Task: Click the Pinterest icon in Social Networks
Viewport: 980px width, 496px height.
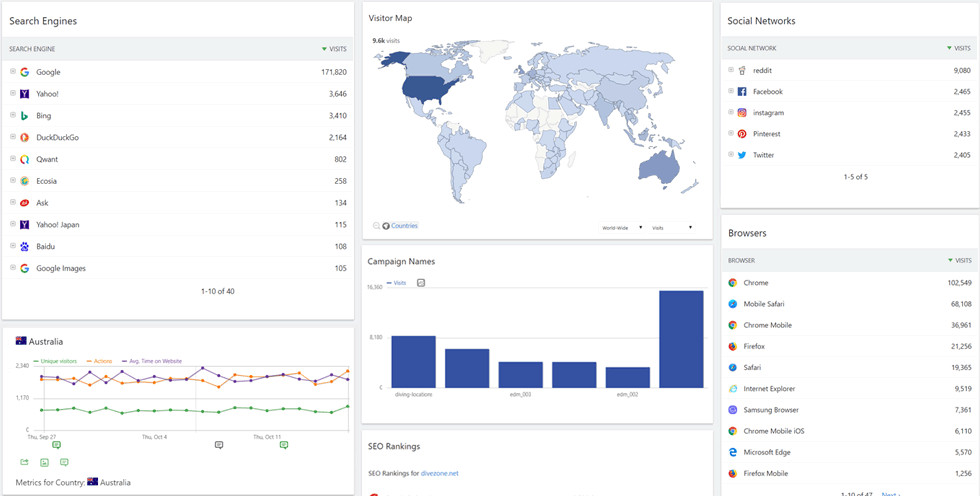Action: (742, 134)
